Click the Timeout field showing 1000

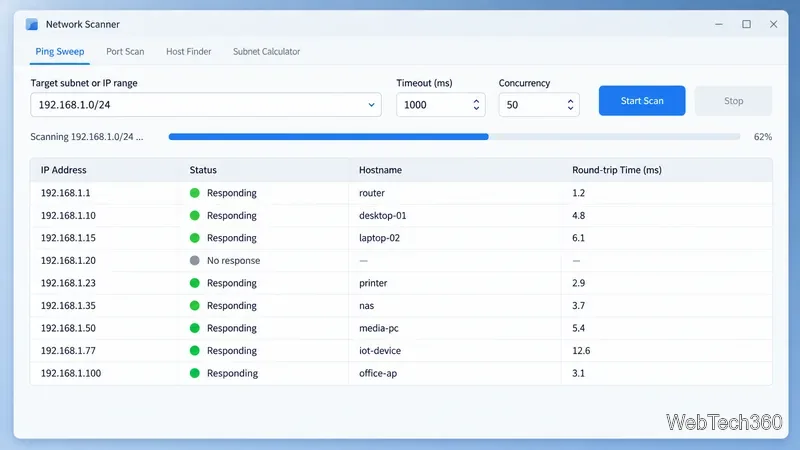(440, 105)
